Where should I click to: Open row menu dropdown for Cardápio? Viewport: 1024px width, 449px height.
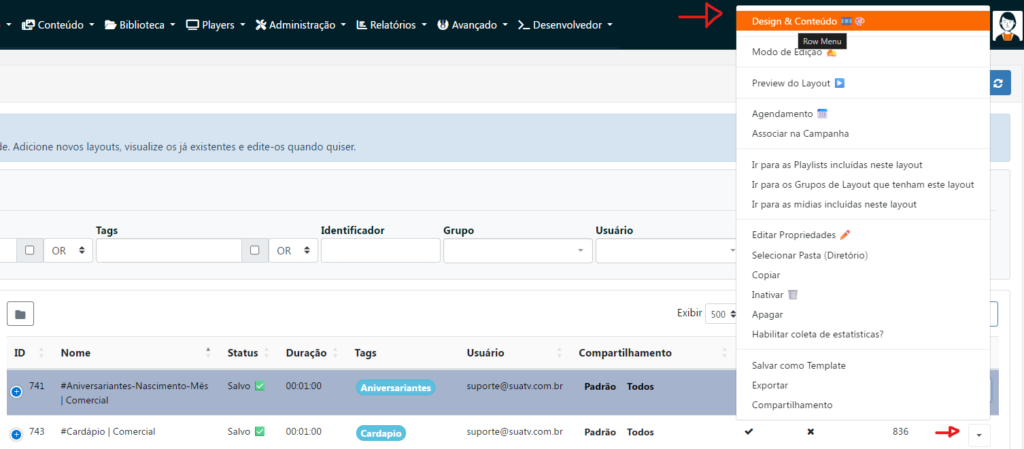point(977,433)
